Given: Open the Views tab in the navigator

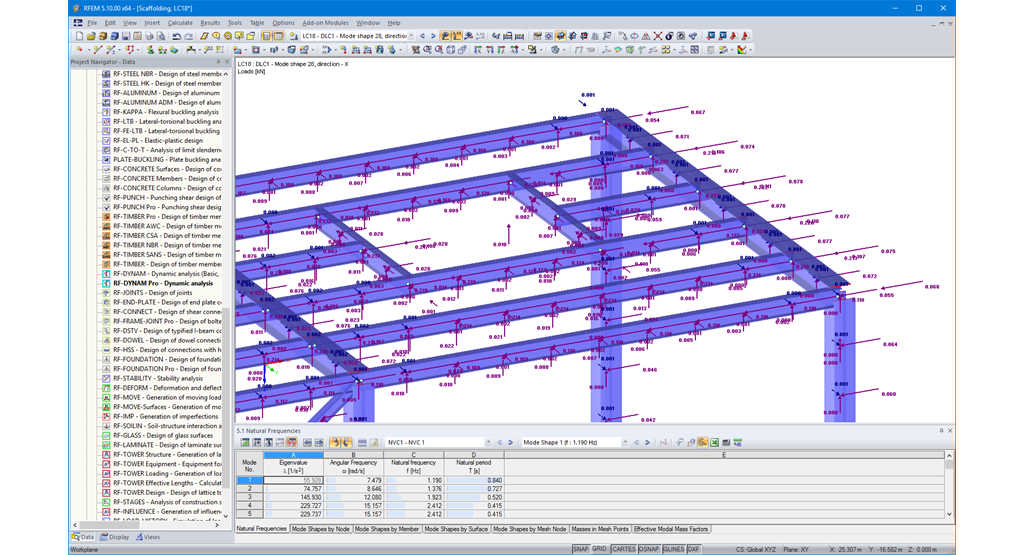Looking at the screenshot, I should pos(148,537).
